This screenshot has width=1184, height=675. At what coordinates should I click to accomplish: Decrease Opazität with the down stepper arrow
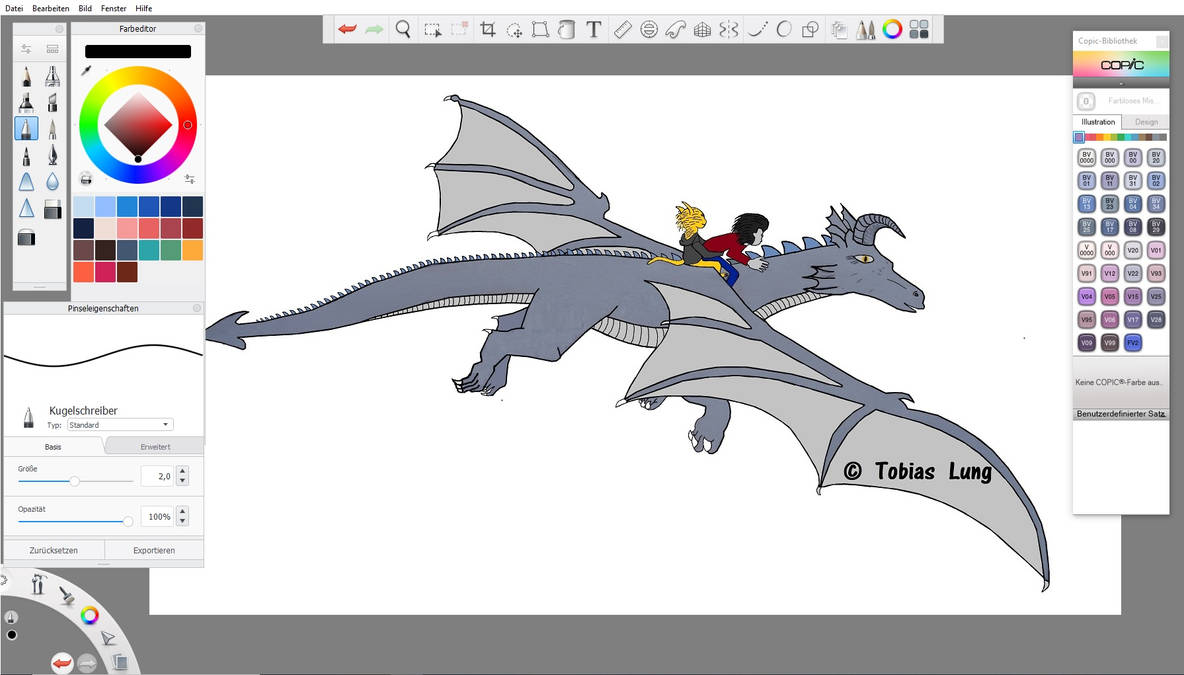181,521
